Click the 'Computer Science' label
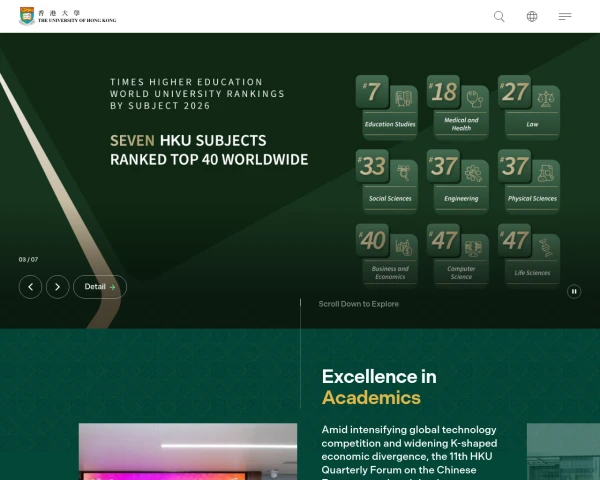The width and height of the screenshot is (600, 480). click(461, 273)
